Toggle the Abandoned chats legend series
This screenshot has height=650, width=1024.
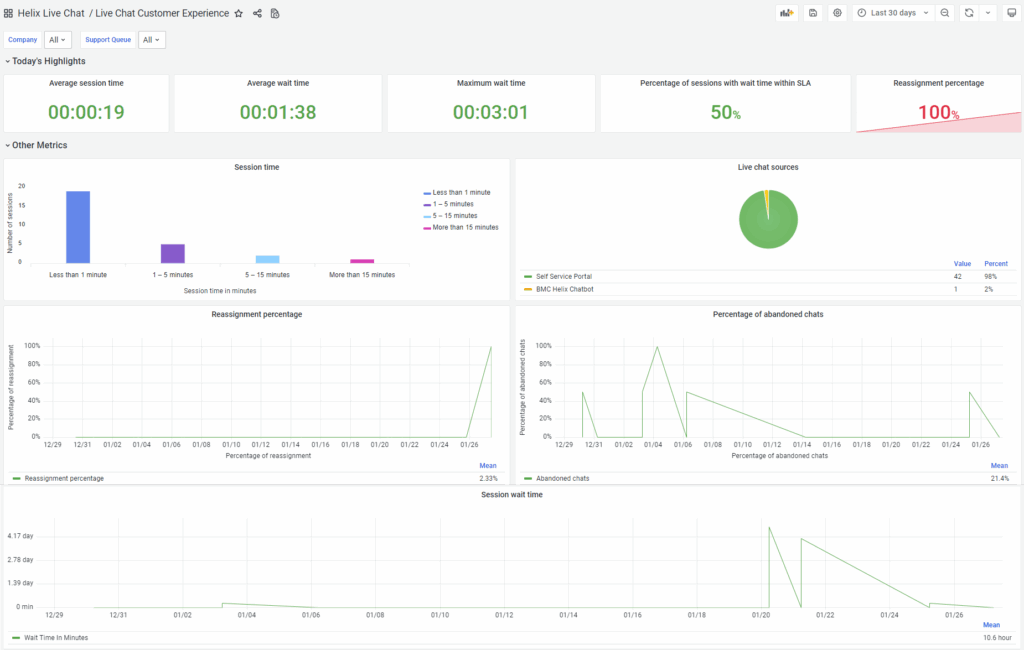pyautogui.click(x=561, y=478)
